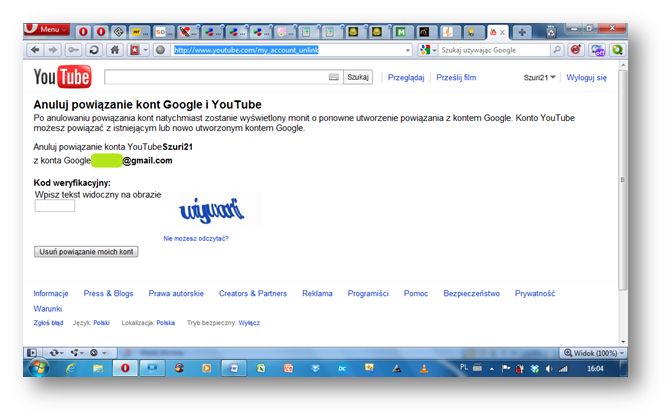671x420 pixels.
Task: Click the site security globe badge
Action: point(160,50)
